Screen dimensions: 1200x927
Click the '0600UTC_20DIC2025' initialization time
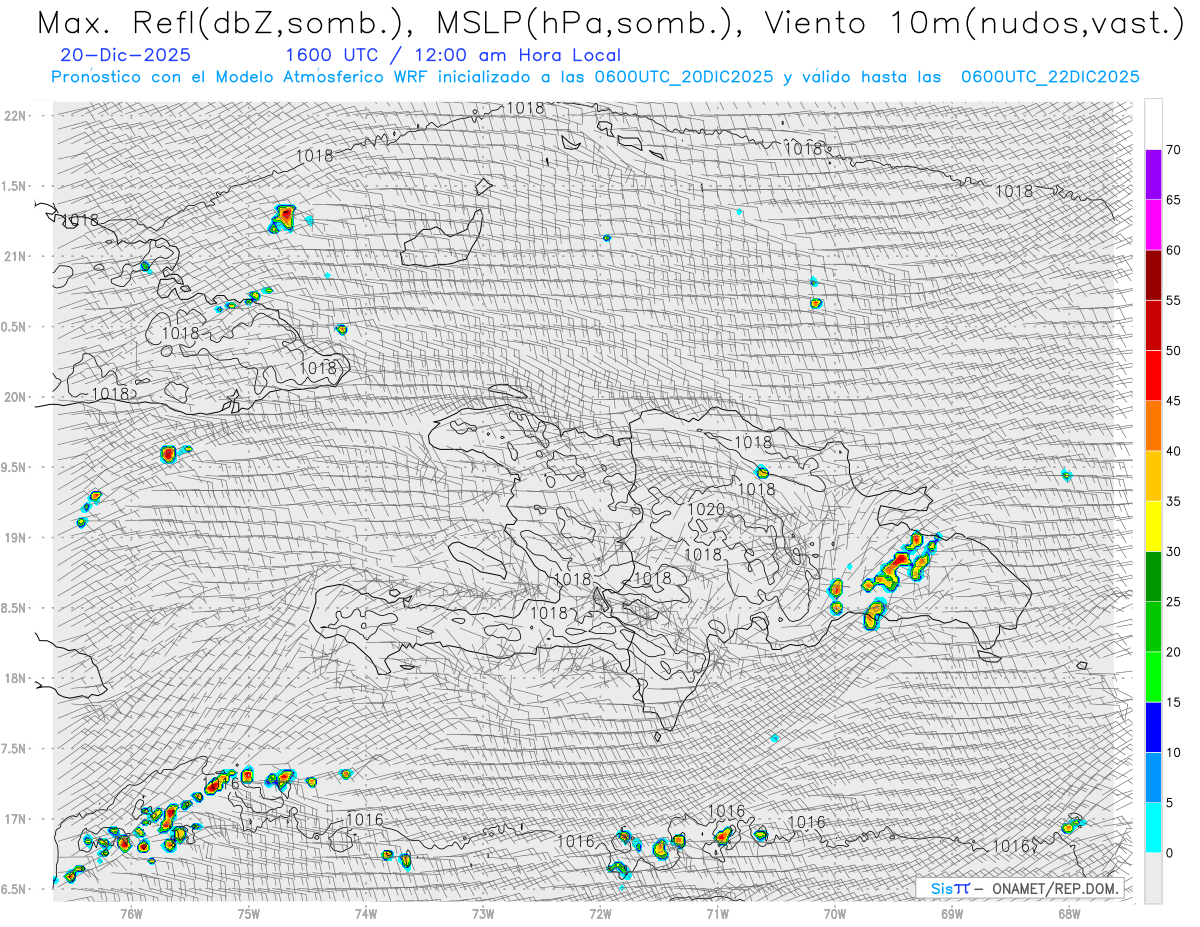(x=683, y=76)
